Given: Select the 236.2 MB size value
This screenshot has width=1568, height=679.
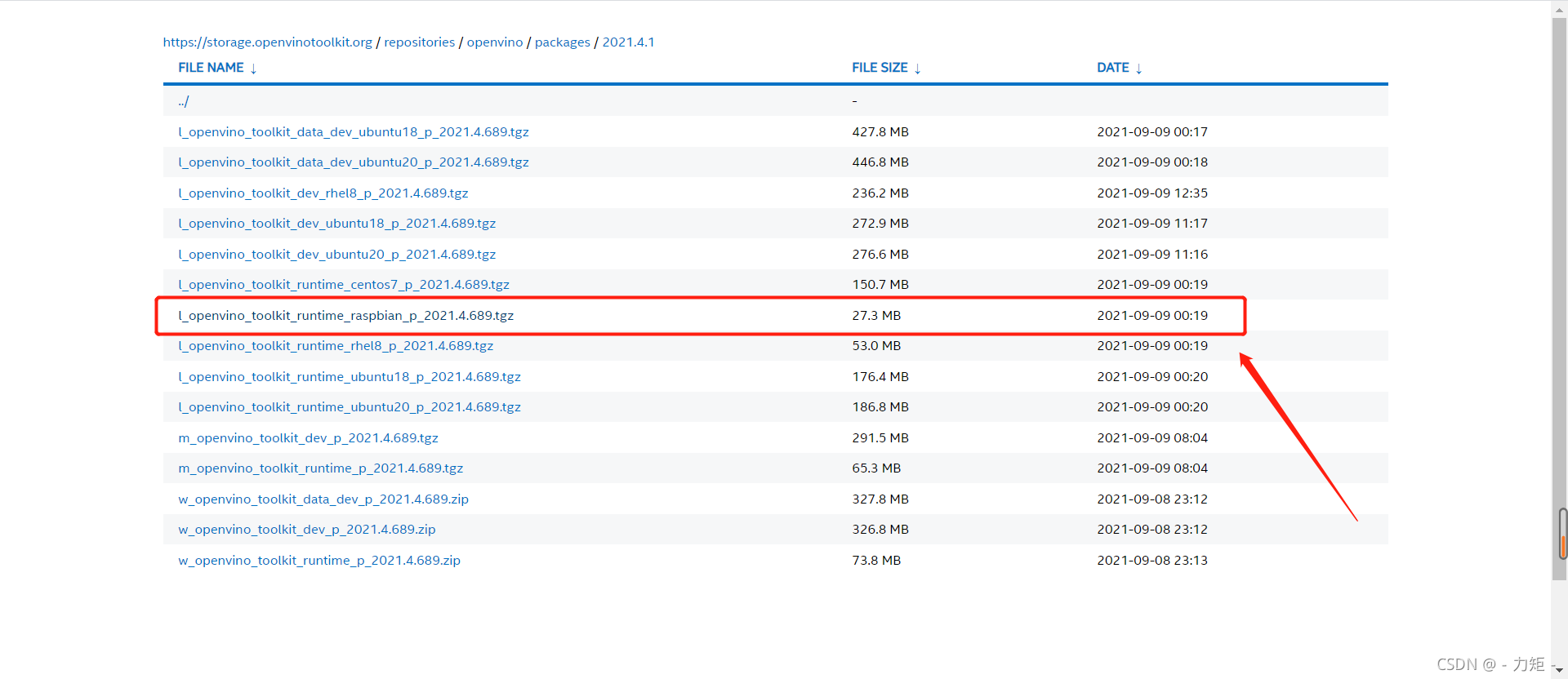Looking at the screenshot, I should click(880, 193).
